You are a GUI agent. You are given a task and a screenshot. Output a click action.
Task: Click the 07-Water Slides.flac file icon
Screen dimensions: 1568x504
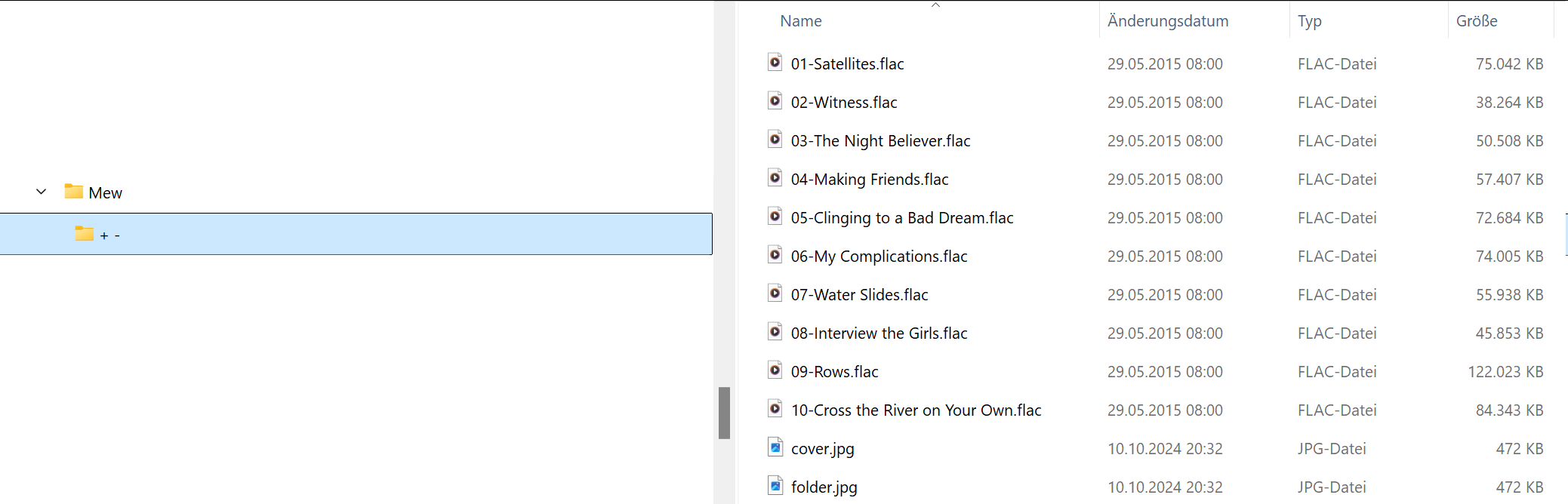pyautogui.click(x=775, y=293)
